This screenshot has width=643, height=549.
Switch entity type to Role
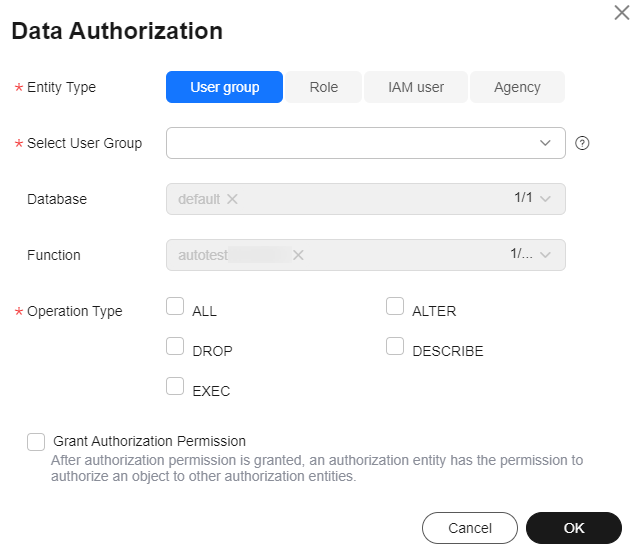pyautogui.click(x=324, y=87)
